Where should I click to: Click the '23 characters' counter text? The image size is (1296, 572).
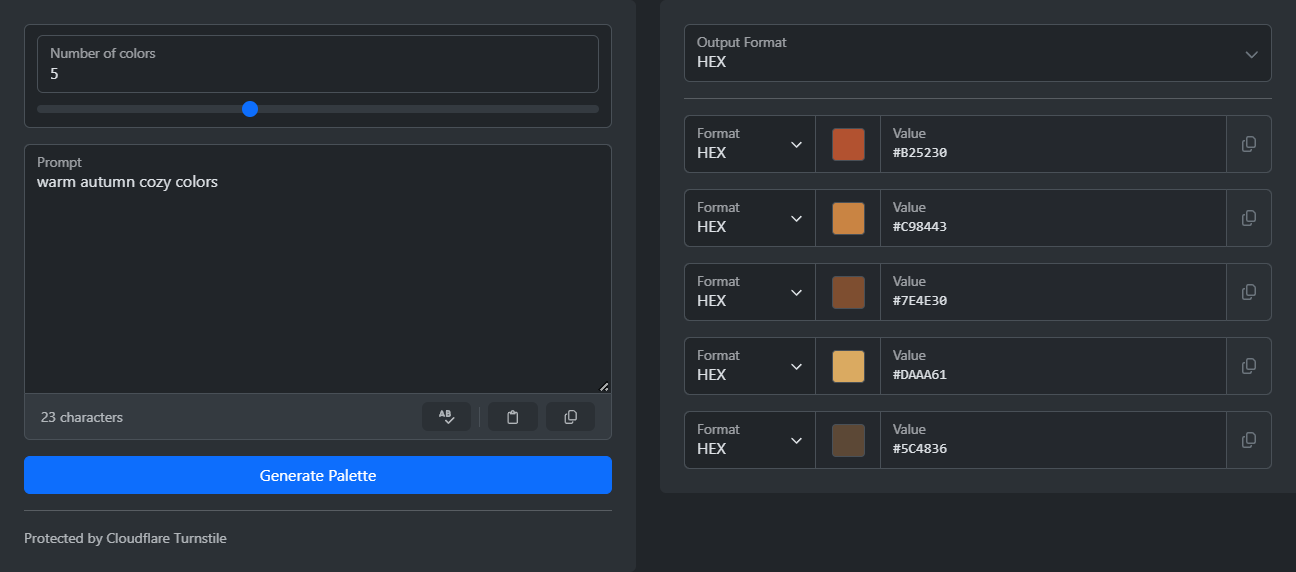point(82,417)
